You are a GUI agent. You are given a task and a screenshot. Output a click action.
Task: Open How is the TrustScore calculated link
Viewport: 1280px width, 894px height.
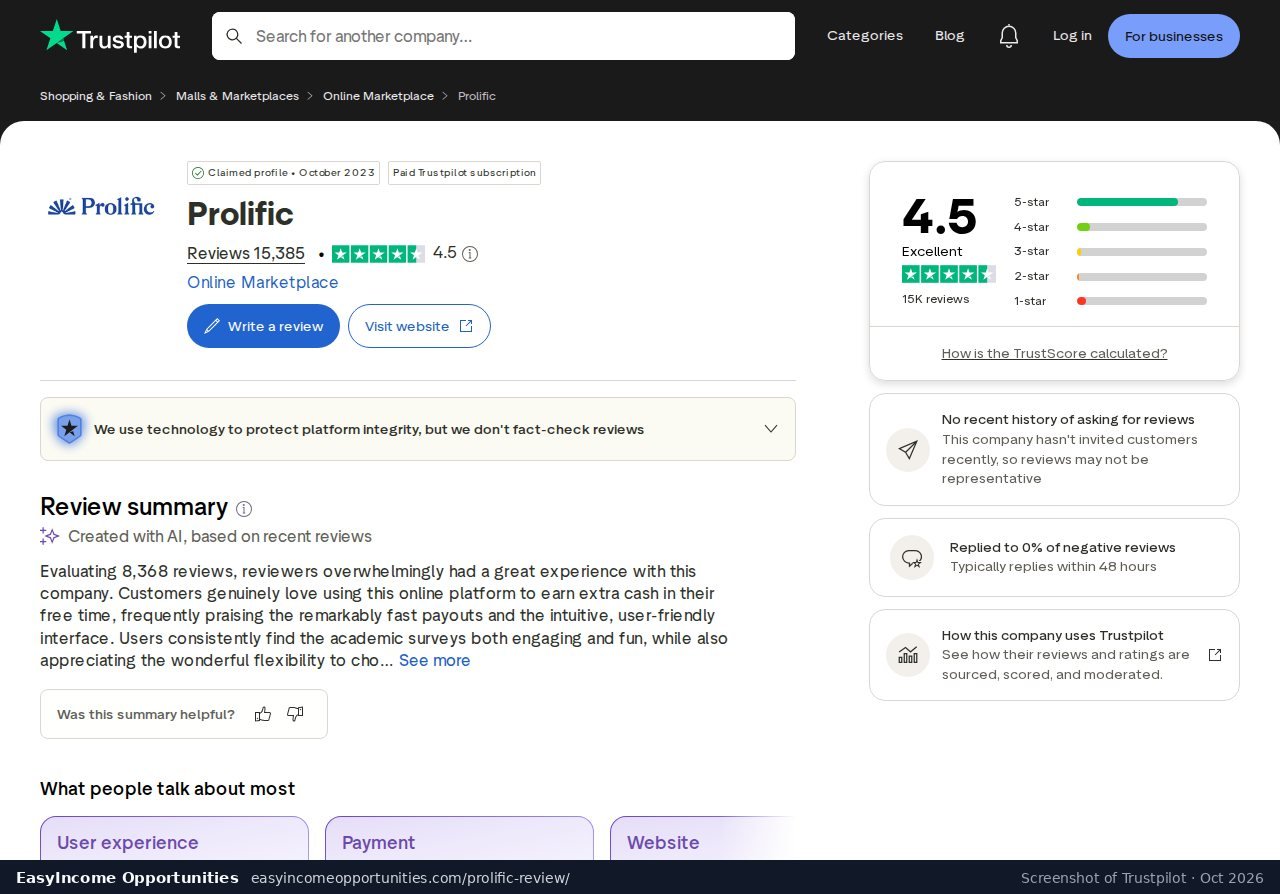1054,353
